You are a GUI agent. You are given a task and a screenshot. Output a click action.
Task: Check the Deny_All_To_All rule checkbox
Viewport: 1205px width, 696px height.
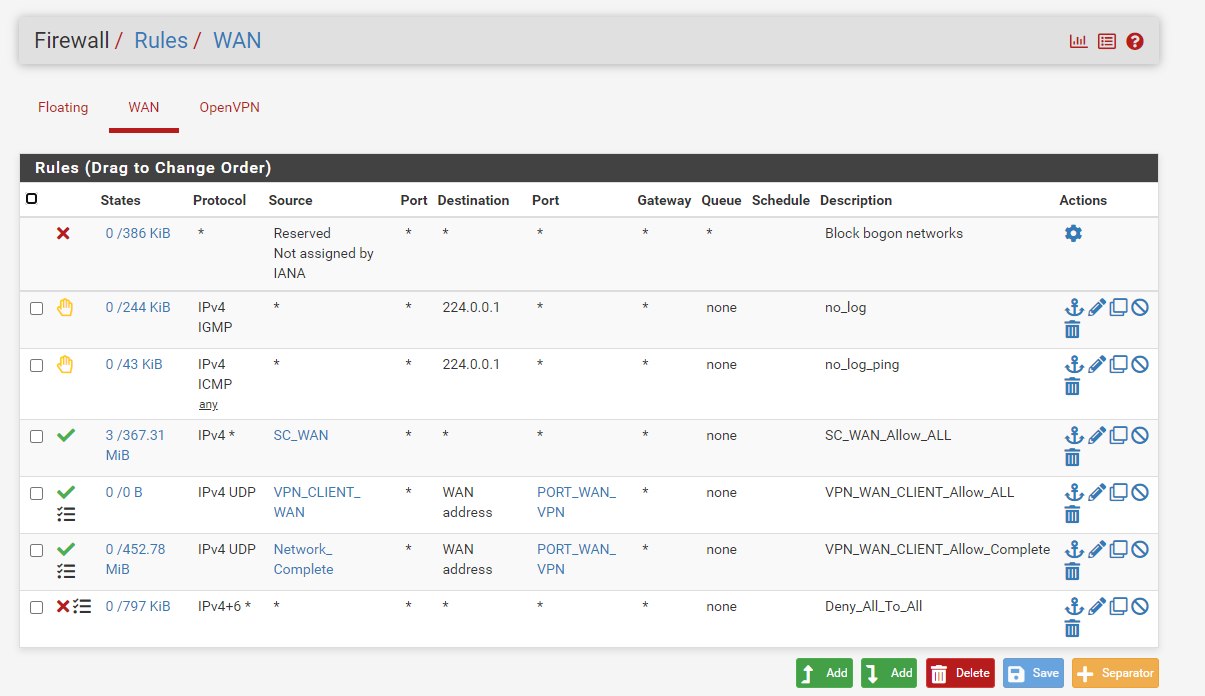point(37,607)
